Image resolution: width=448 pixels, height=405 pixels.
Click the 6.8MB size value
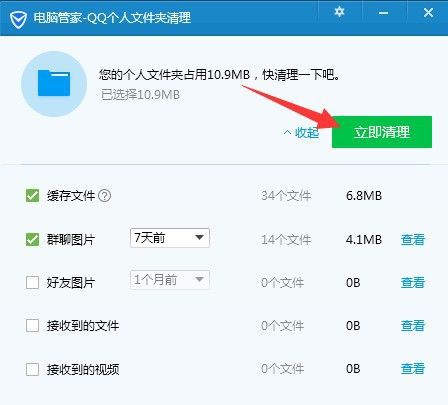[x=364, y=196]
